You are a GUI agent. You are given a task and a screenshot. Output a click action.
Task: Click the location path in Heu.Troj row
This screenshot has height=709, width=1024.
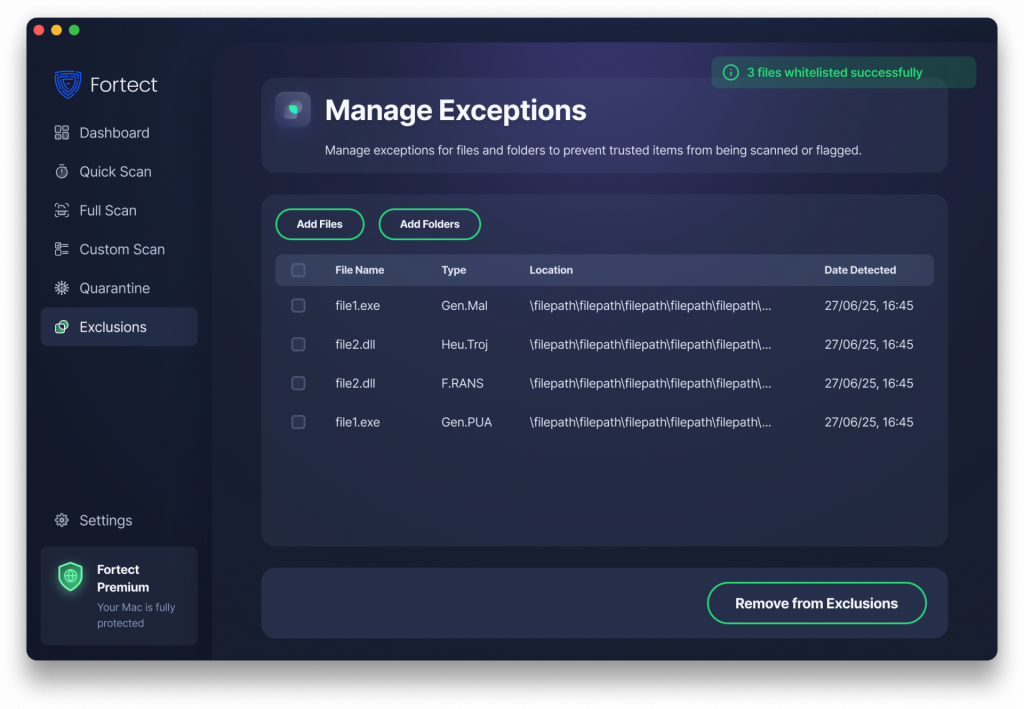[x=650, y=344]
